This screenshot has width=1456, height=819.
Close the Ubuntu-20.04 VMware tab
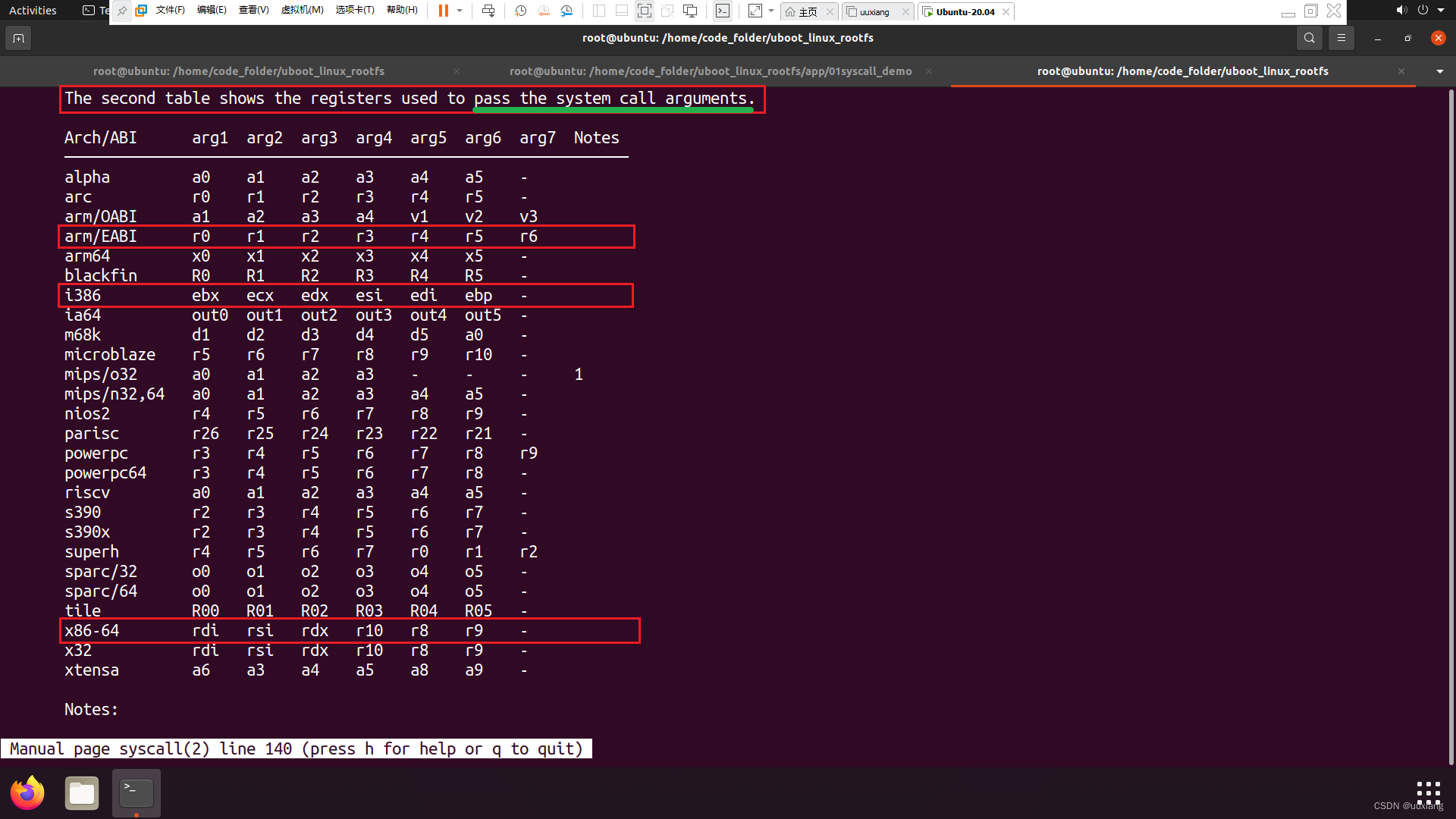pos(1006,12)
